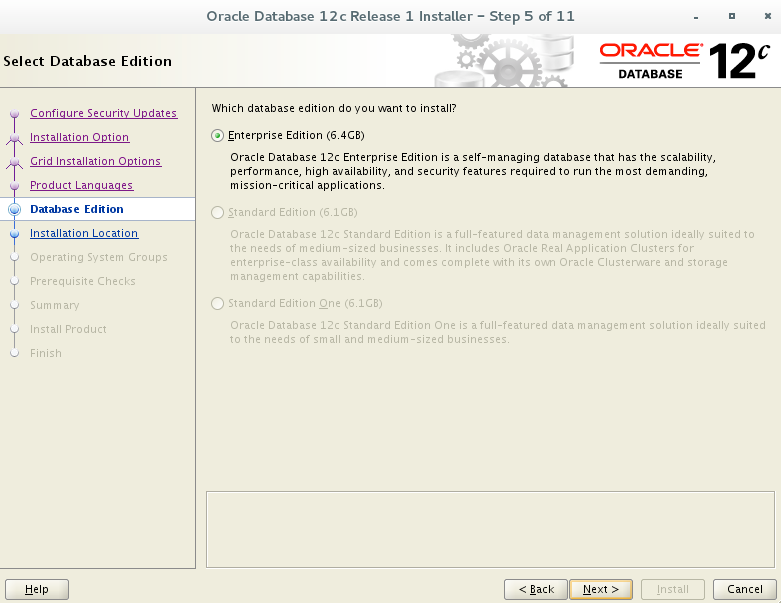Maximize the installer window
The width and height of the screenshot is (781, 603).
(x=732, y=16)
